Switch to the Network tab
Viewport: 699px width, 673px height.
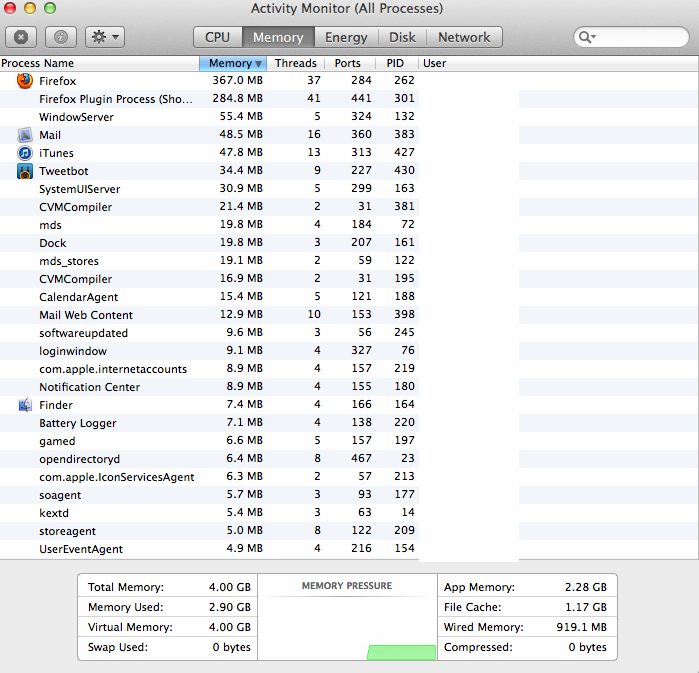click(x=464, y=37)
